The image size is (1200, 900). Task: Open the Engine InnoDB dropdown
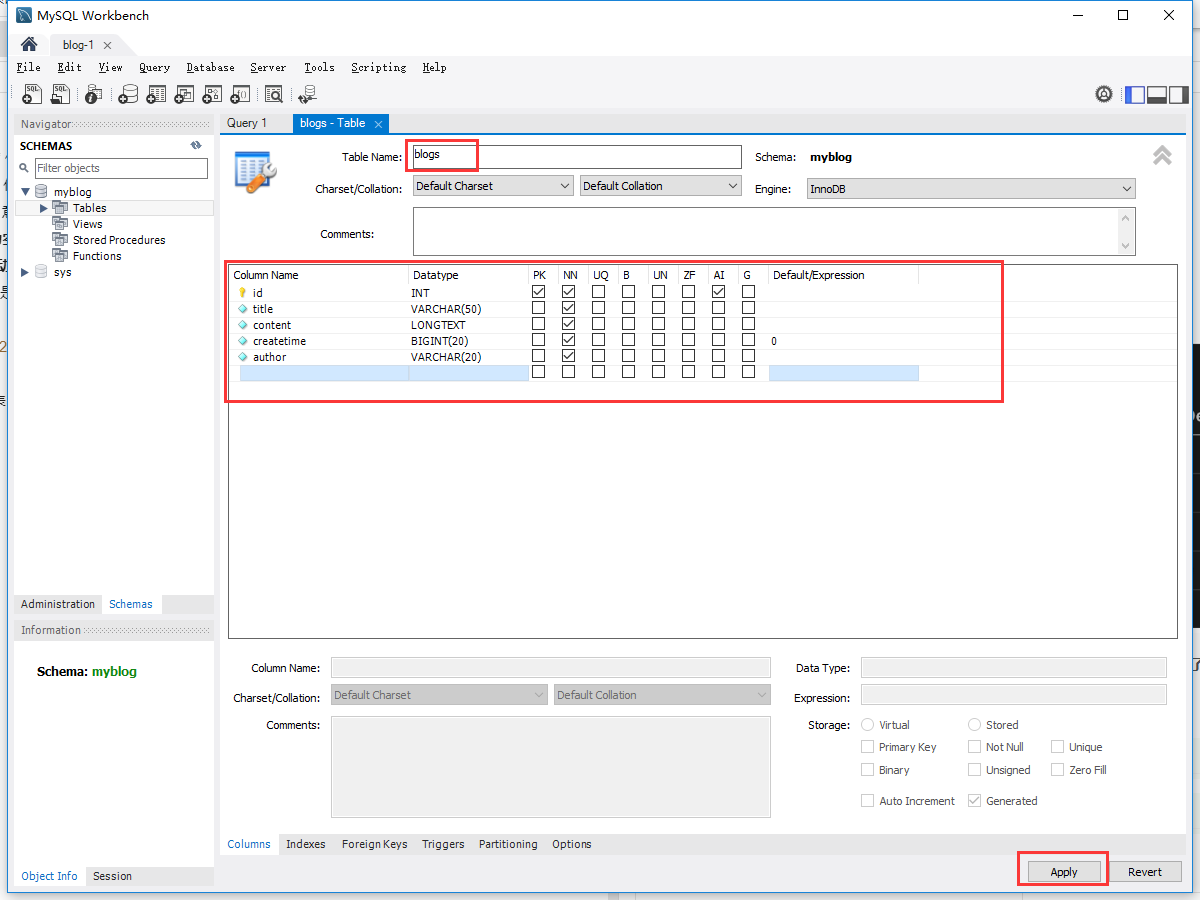coord(971,189)
